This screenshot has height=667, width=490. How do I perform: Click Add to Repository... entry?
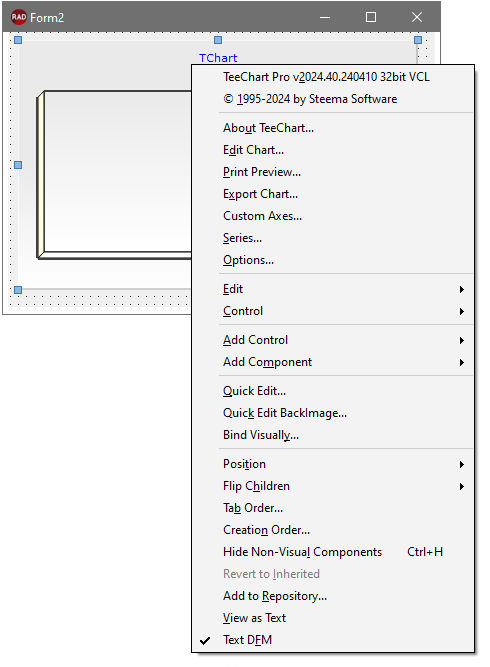[x=333, y=596]
